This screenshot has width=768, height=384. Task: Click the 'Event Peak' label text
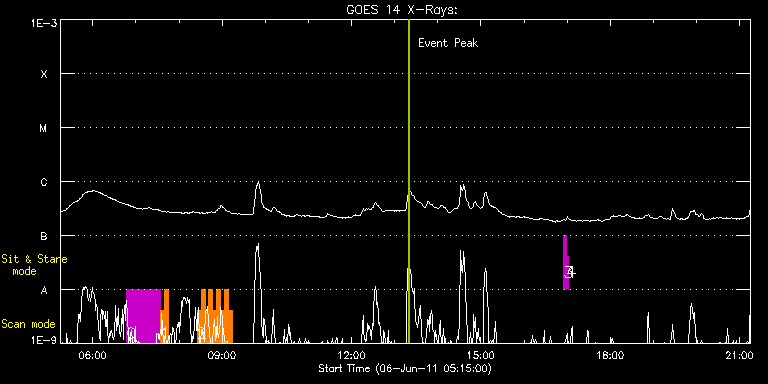point(448,43)
